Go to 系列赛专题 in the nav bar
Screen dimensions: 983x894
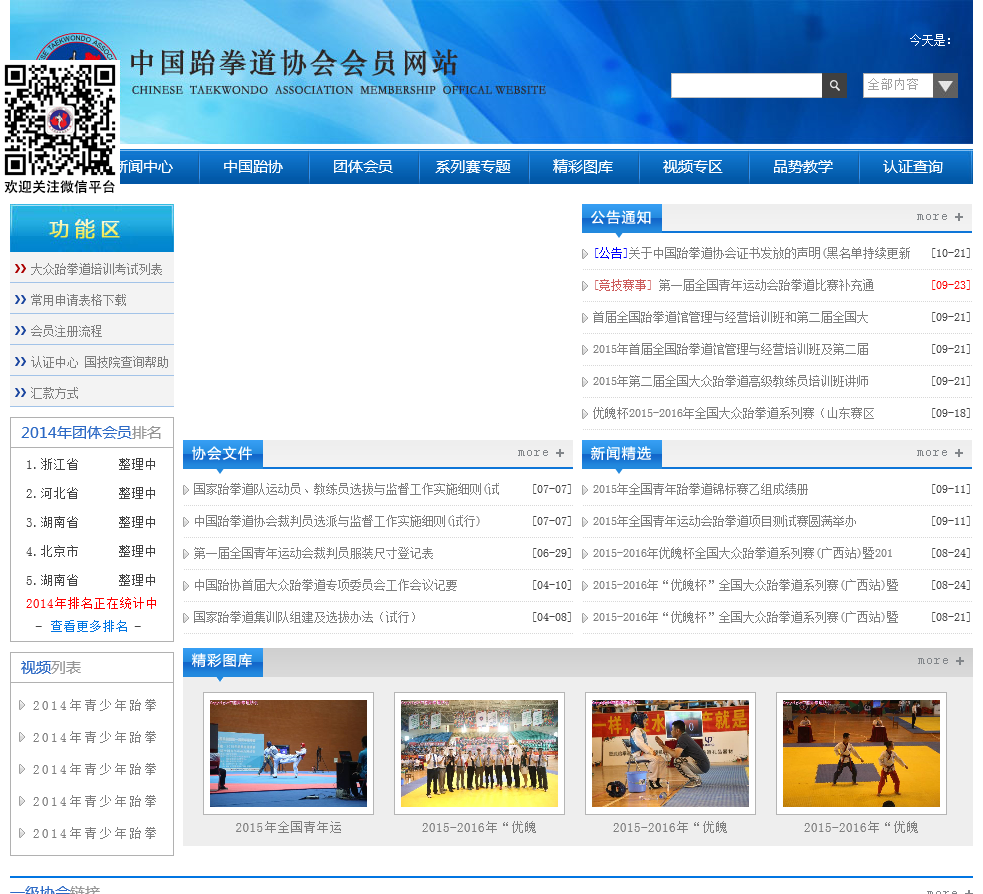[473, 167]
